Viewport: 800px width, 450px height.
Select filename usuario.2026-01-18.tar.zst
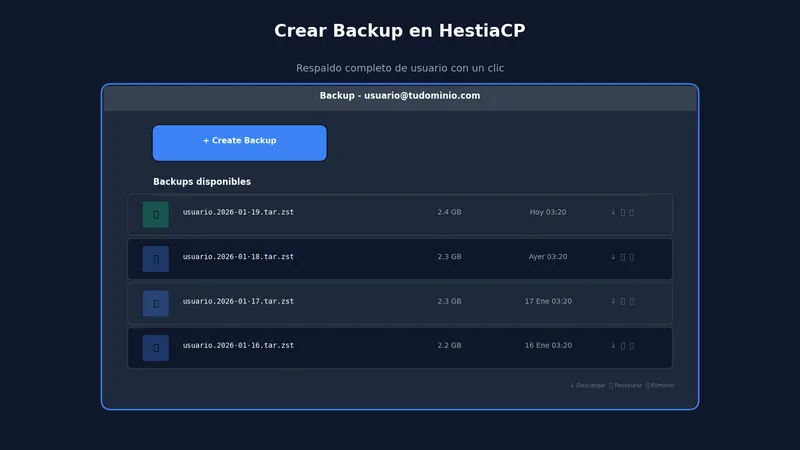pos(238,257)
